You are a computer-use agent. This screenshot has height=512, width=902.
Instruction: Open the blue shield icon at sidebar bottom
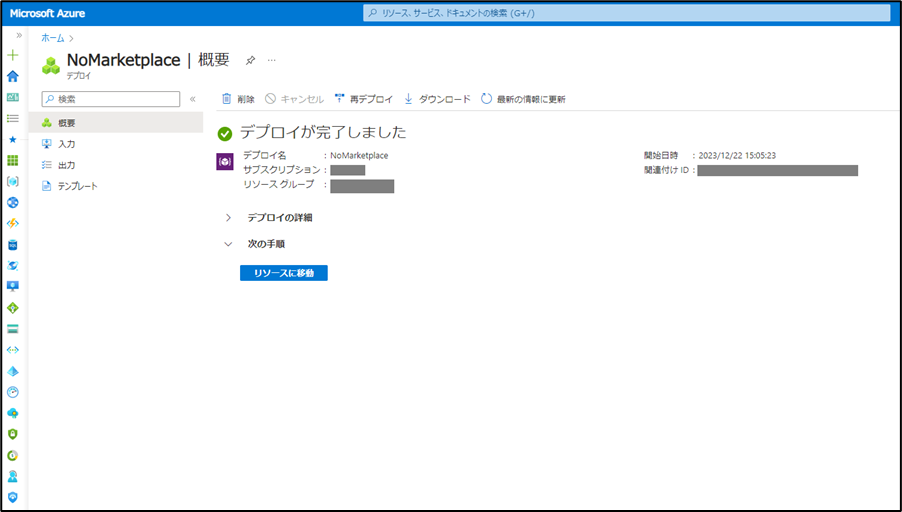(13, 497)
